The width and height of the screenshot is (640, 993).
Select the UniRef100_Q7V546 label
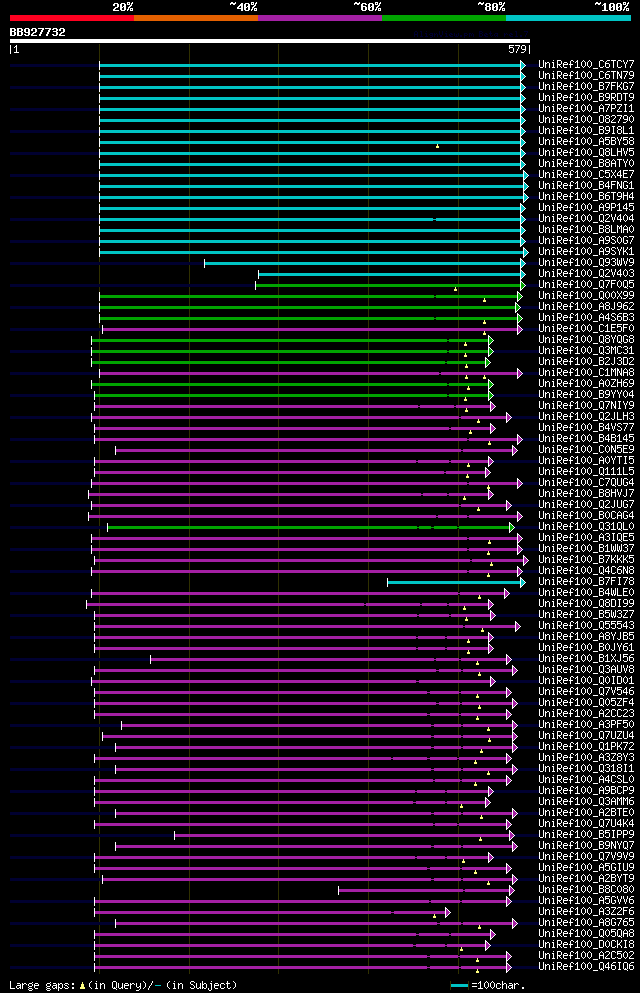[586, 692]
